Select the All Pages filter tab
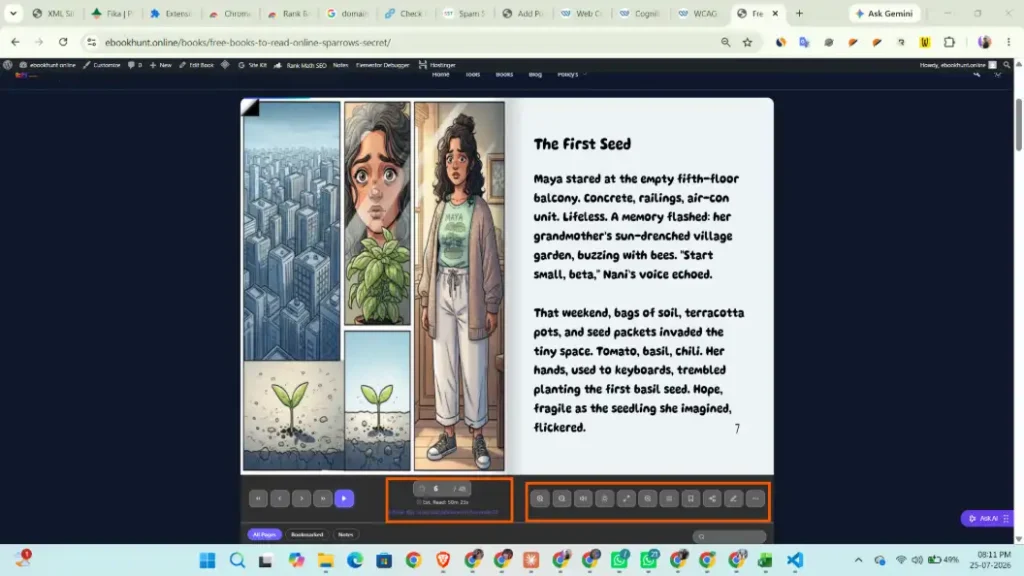The width and height of the screenshot is (1024, 576). pos(264,534)
